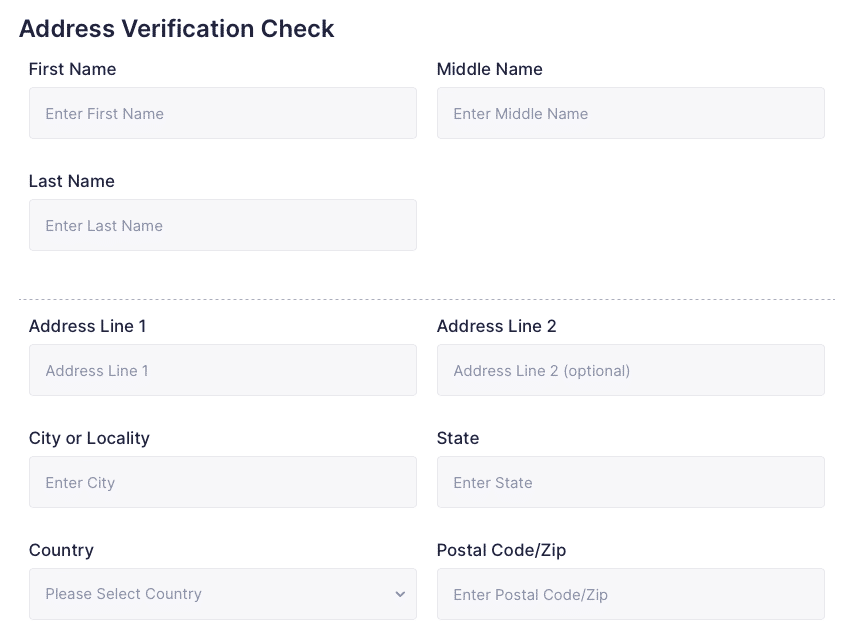
Task: Click the Address Verification Check heading
Action: 176,28
